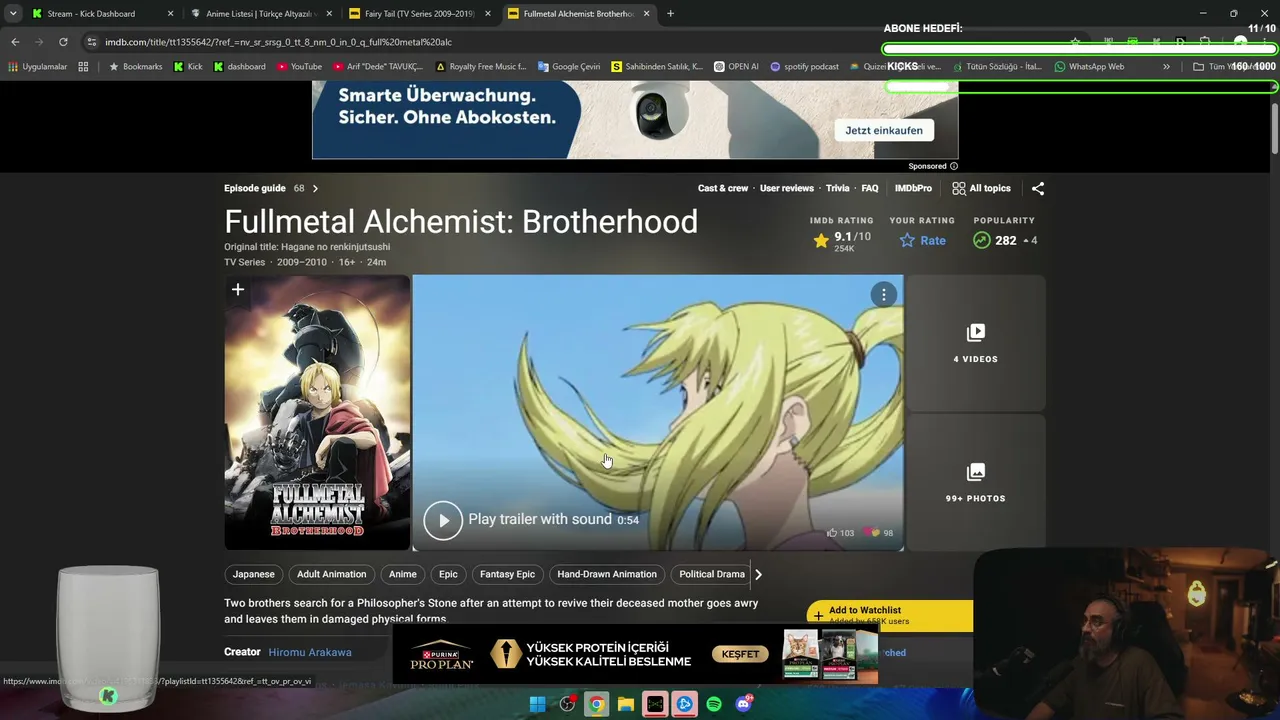Open the Google Çeviri bookmark
1280x720 pixels.
569,67
